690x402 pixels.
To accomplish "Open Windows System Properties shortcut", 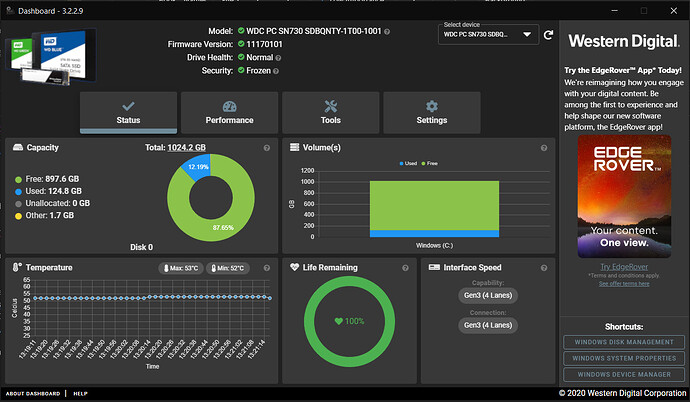I will click(624, 358).
